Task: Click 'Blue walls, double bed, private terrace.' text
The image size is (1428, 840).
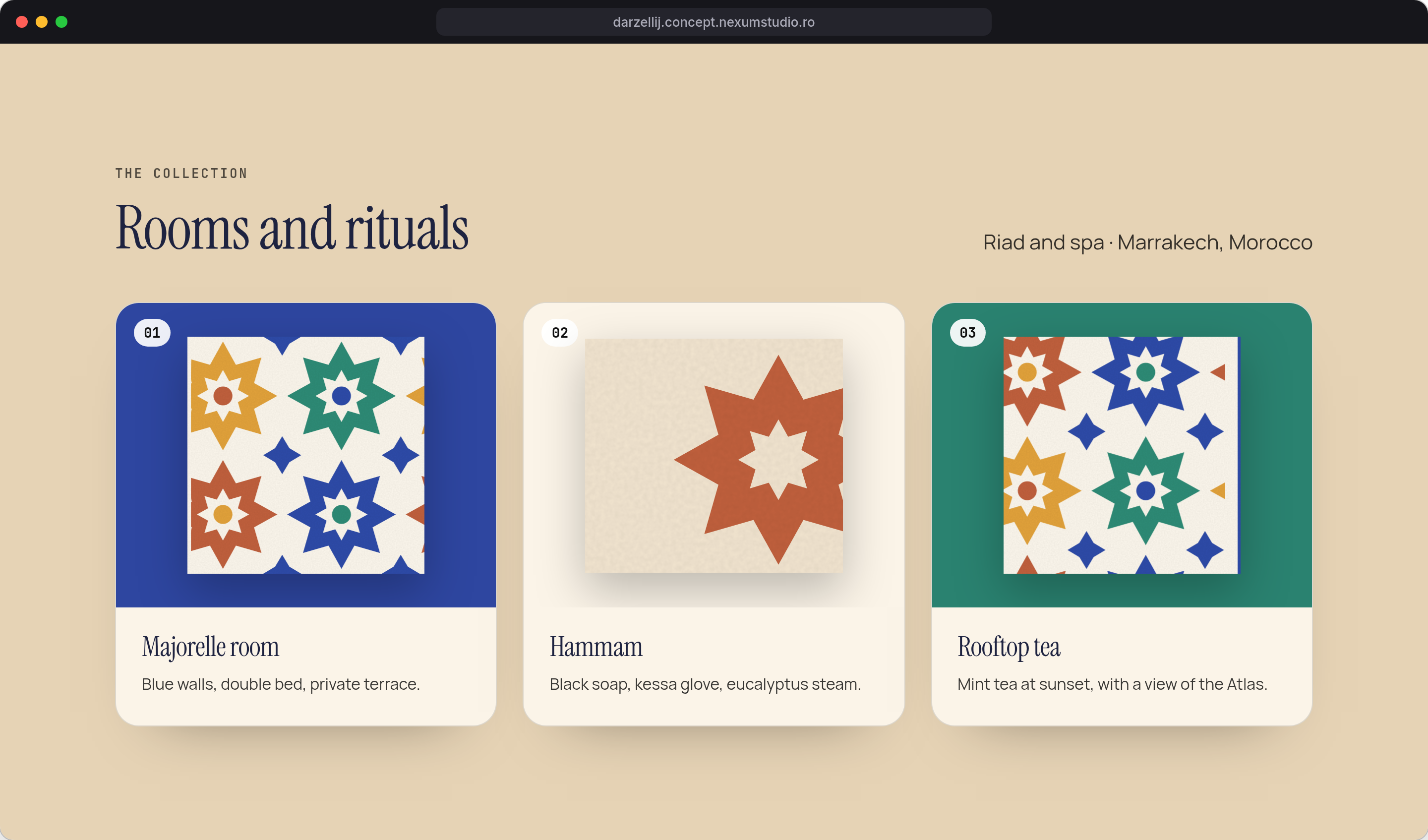Action: (x=281, y=684)
